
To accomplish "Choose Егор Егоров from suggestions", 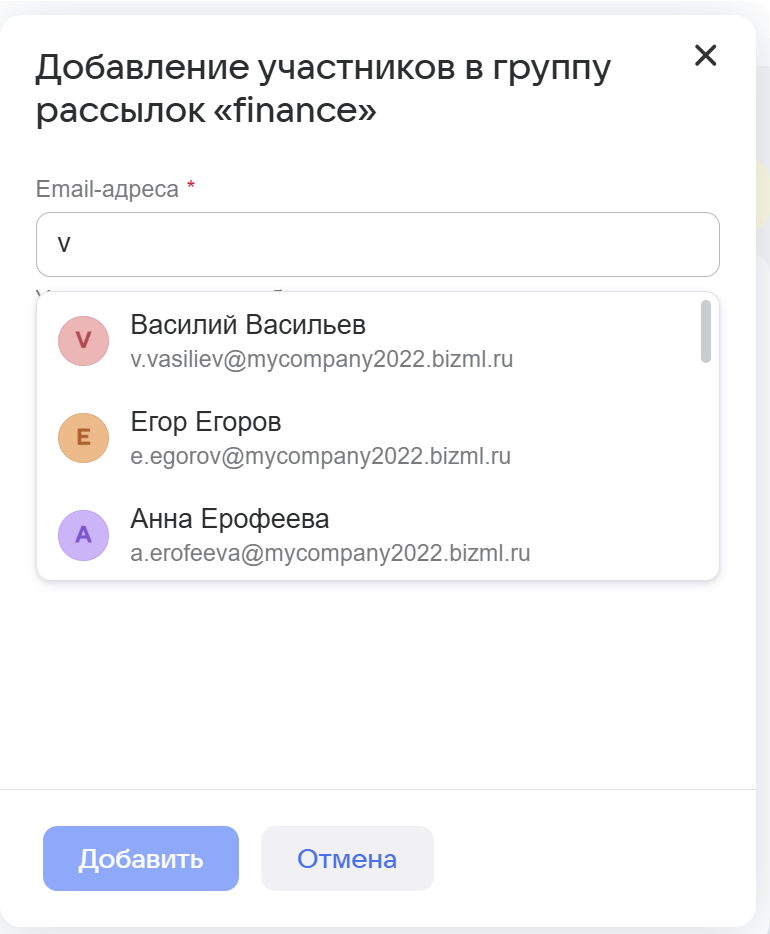I will 206,423.
